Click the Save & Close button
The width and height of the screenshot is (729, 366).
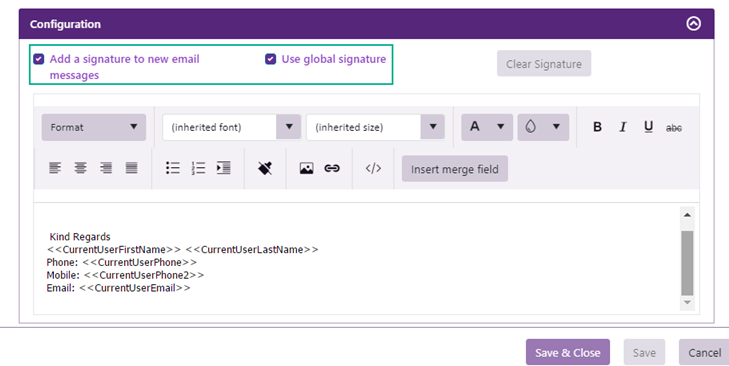[568, 352]
